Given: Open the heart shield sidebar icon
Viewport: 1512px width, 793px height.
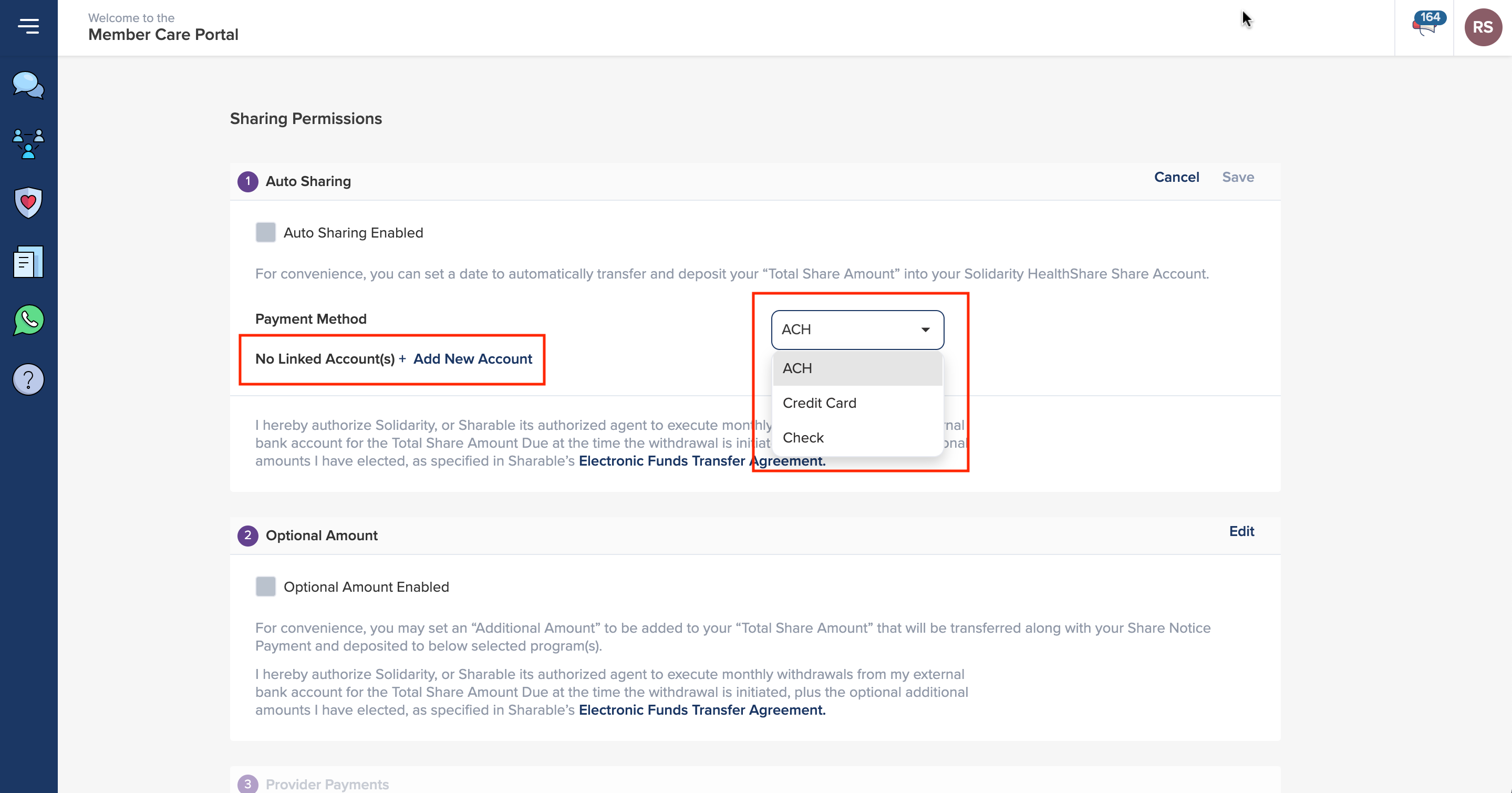Looking at the screenshot, I should pos(28,202).
